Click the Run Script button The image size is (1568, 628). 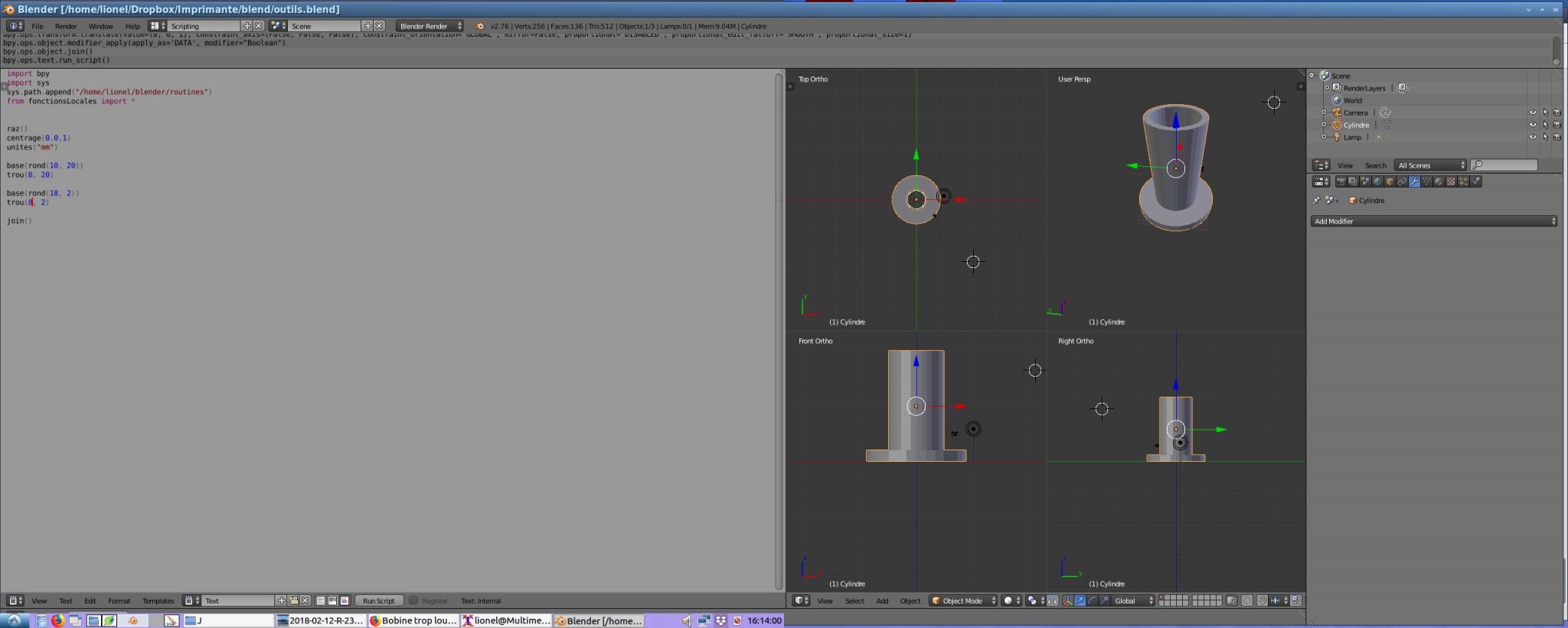378,601
